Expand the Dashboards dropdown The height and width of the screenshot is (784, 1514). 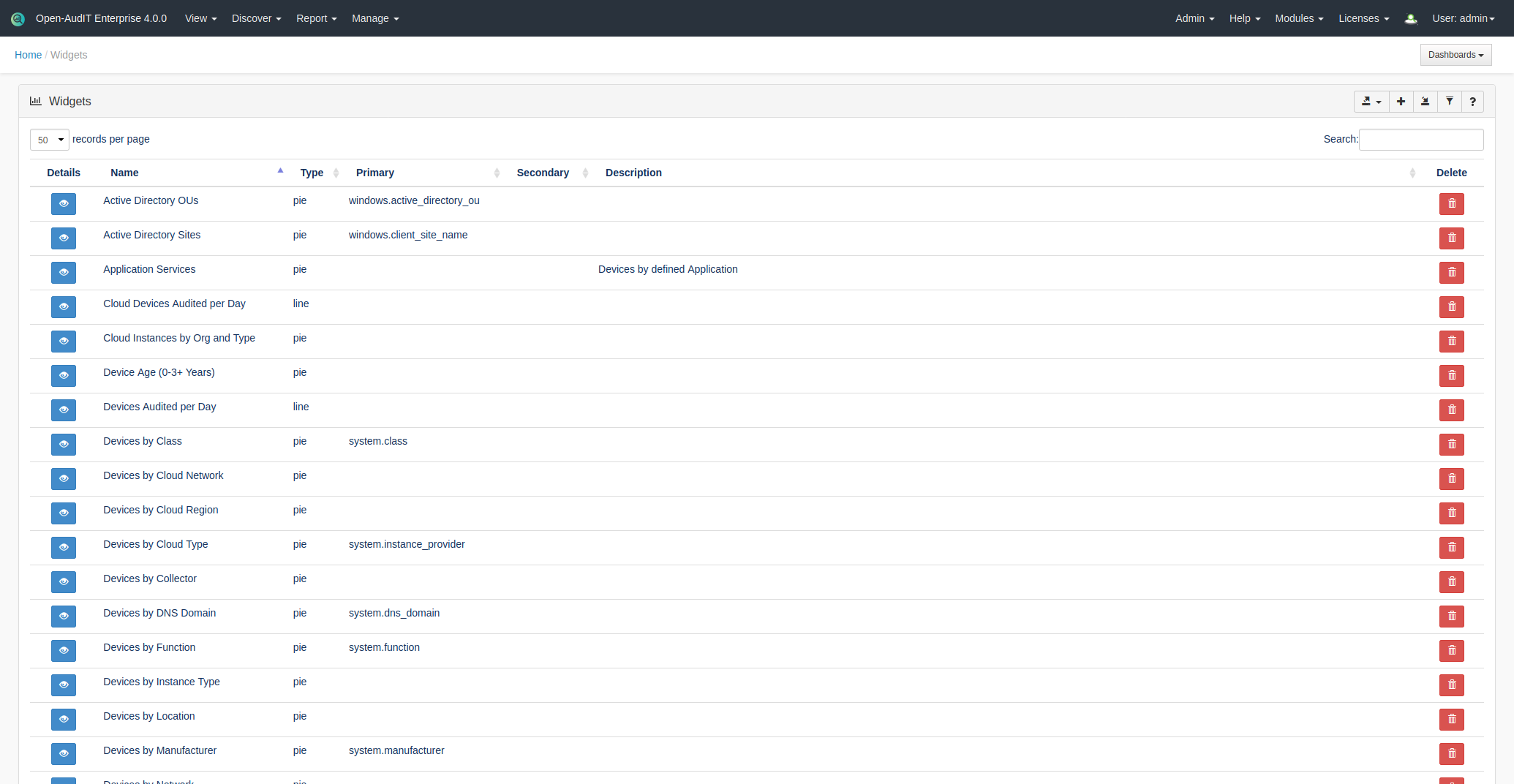click(1455, 55)
